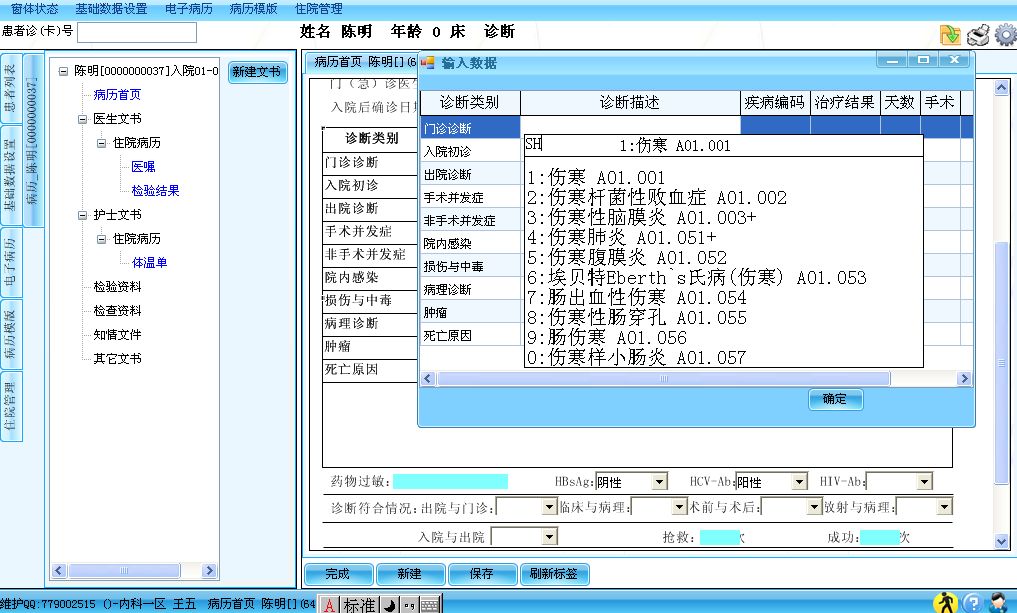Toggle the full/half-width moon icon
Viewport: 1017px width, 613px height.
[389, 603]
